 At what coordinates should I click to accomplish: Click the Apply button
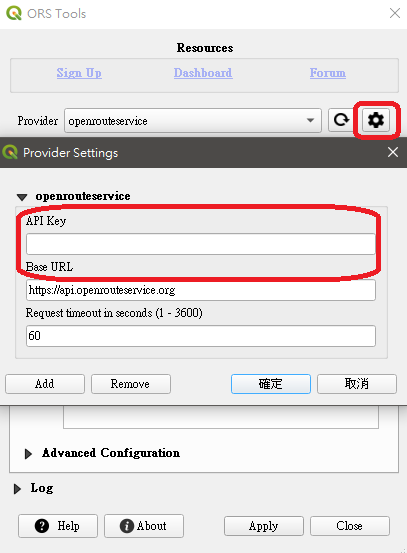[264, 526]
